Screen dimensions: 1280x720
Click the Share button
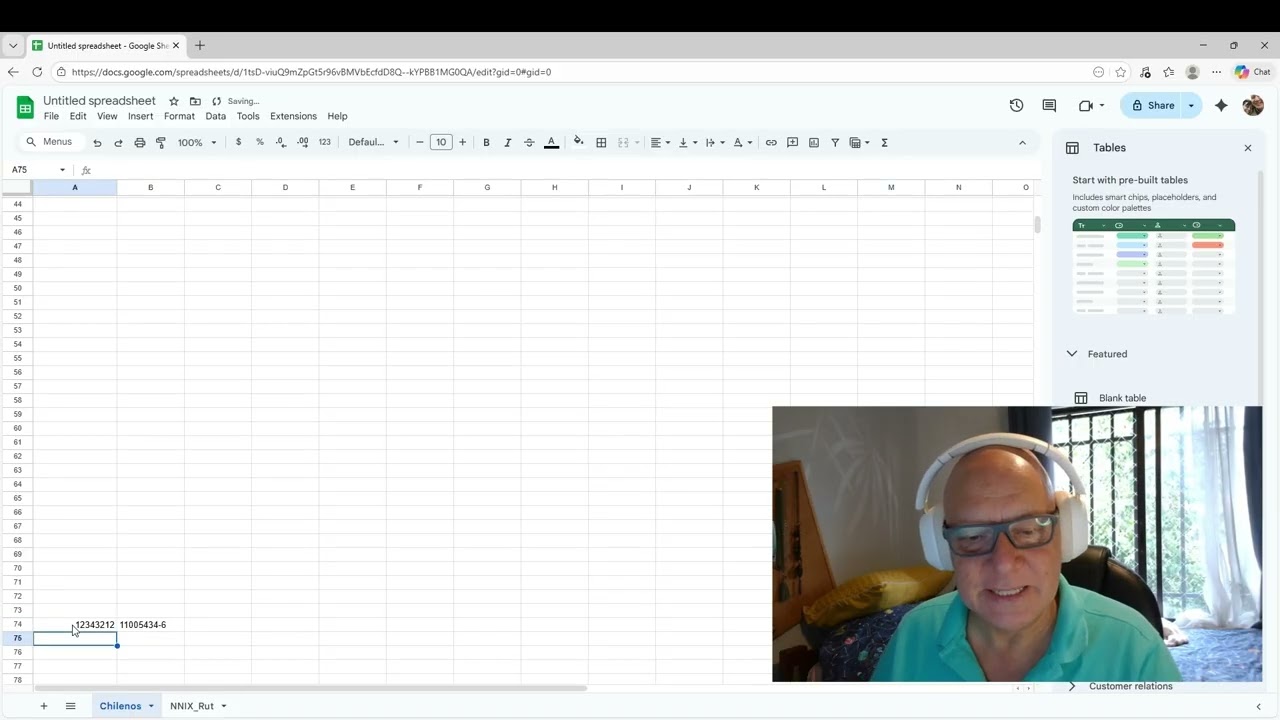pos(1152,105)
